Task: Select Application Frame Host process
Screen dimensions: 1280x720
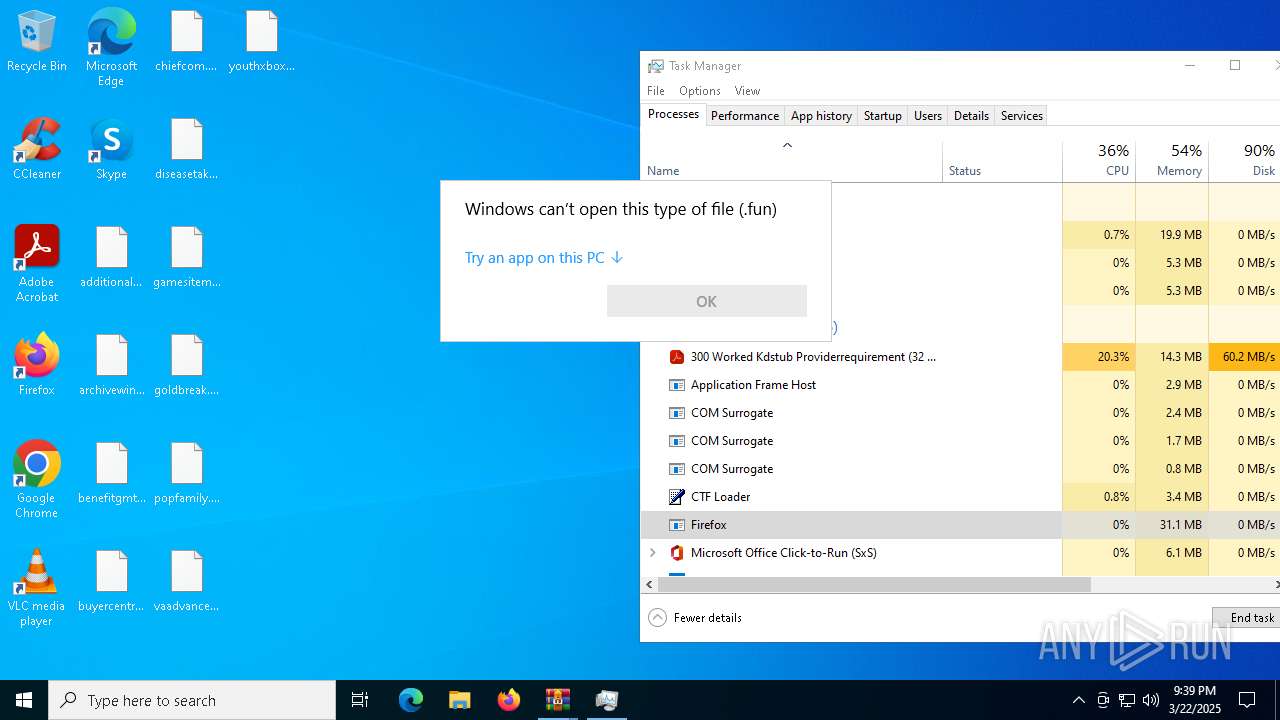Action: tap(960, 385)
